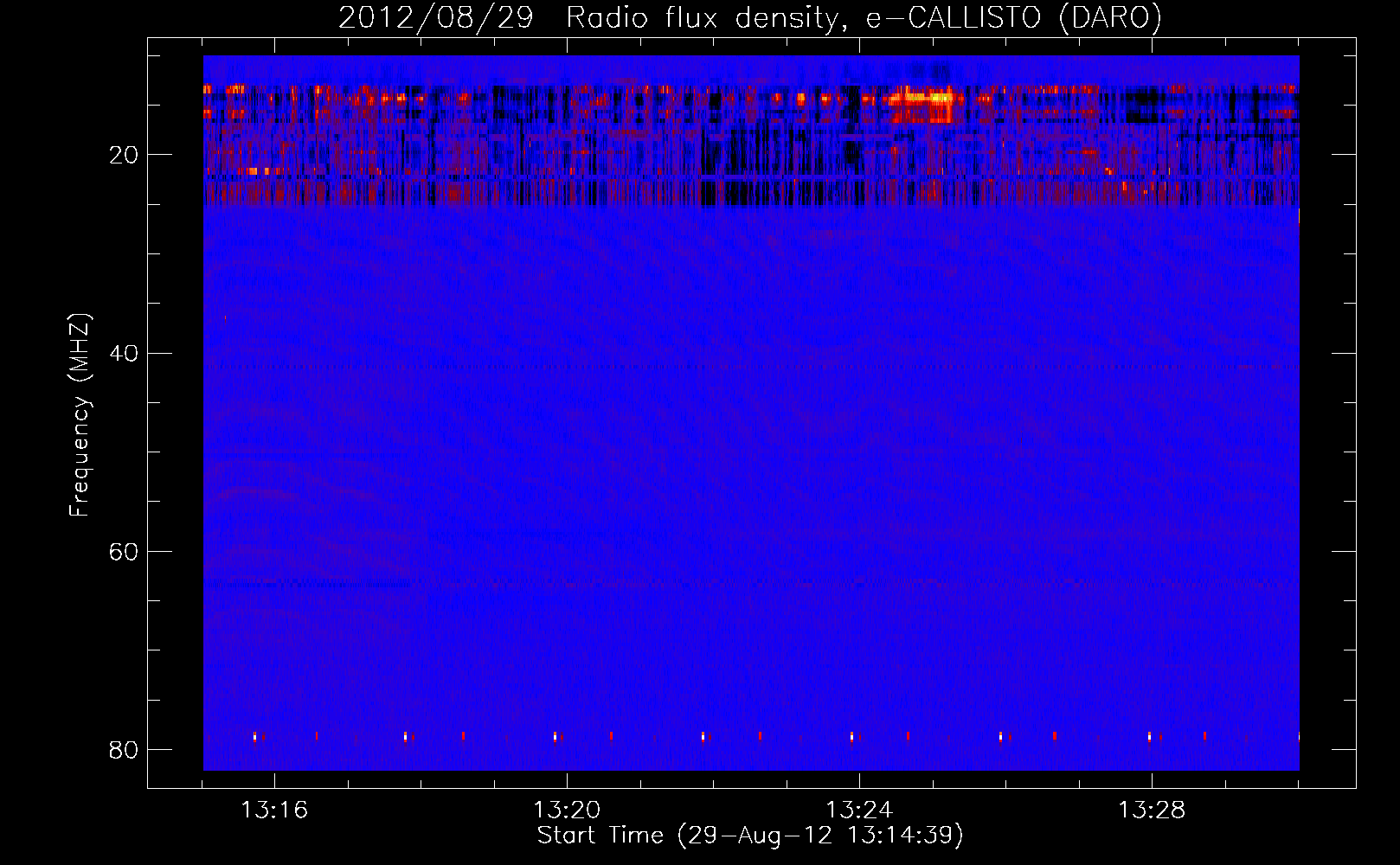Click the 'Frequency (MHZ)' axis label

coord(79,415)
